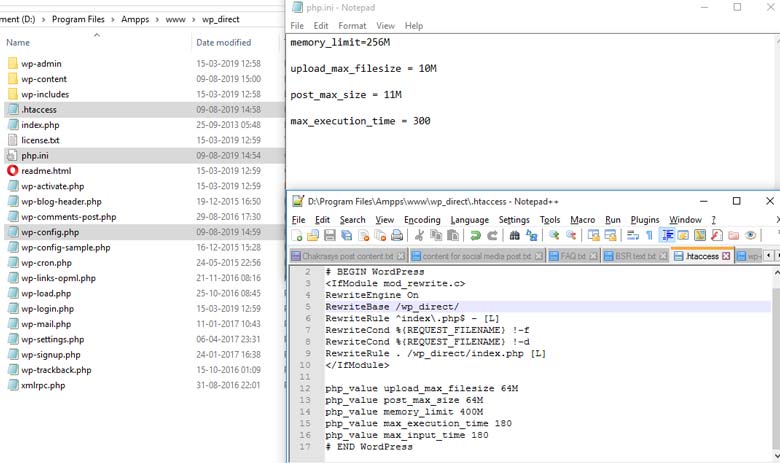This screenshot has height=463, width=780.
Task: Click the Close All icon in Notepad++ toolbar
Action: coord(380,235)
